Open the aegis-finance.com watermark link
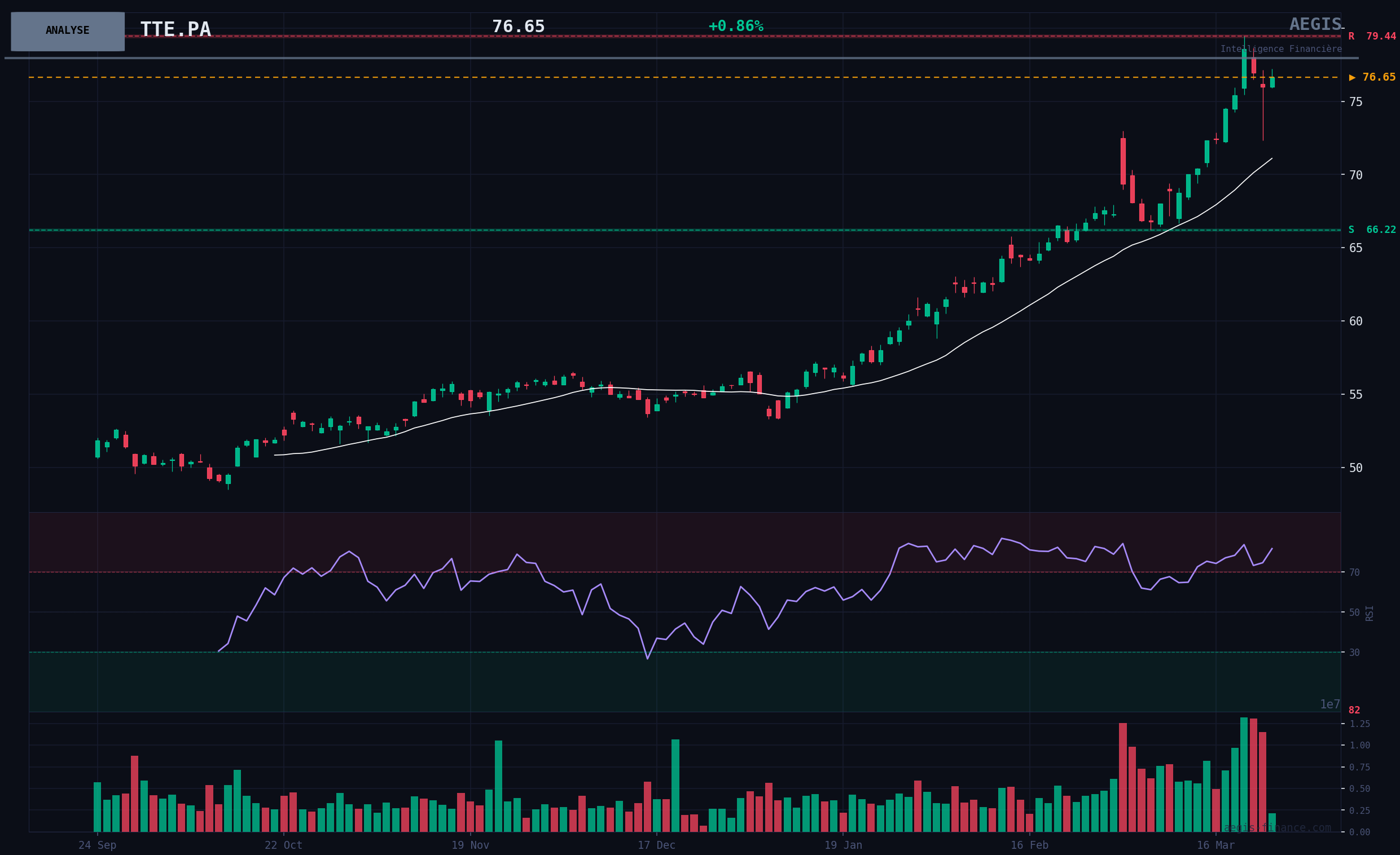Image resolution: width=1400 pixels, height=855 pixels. (1277, 828)
